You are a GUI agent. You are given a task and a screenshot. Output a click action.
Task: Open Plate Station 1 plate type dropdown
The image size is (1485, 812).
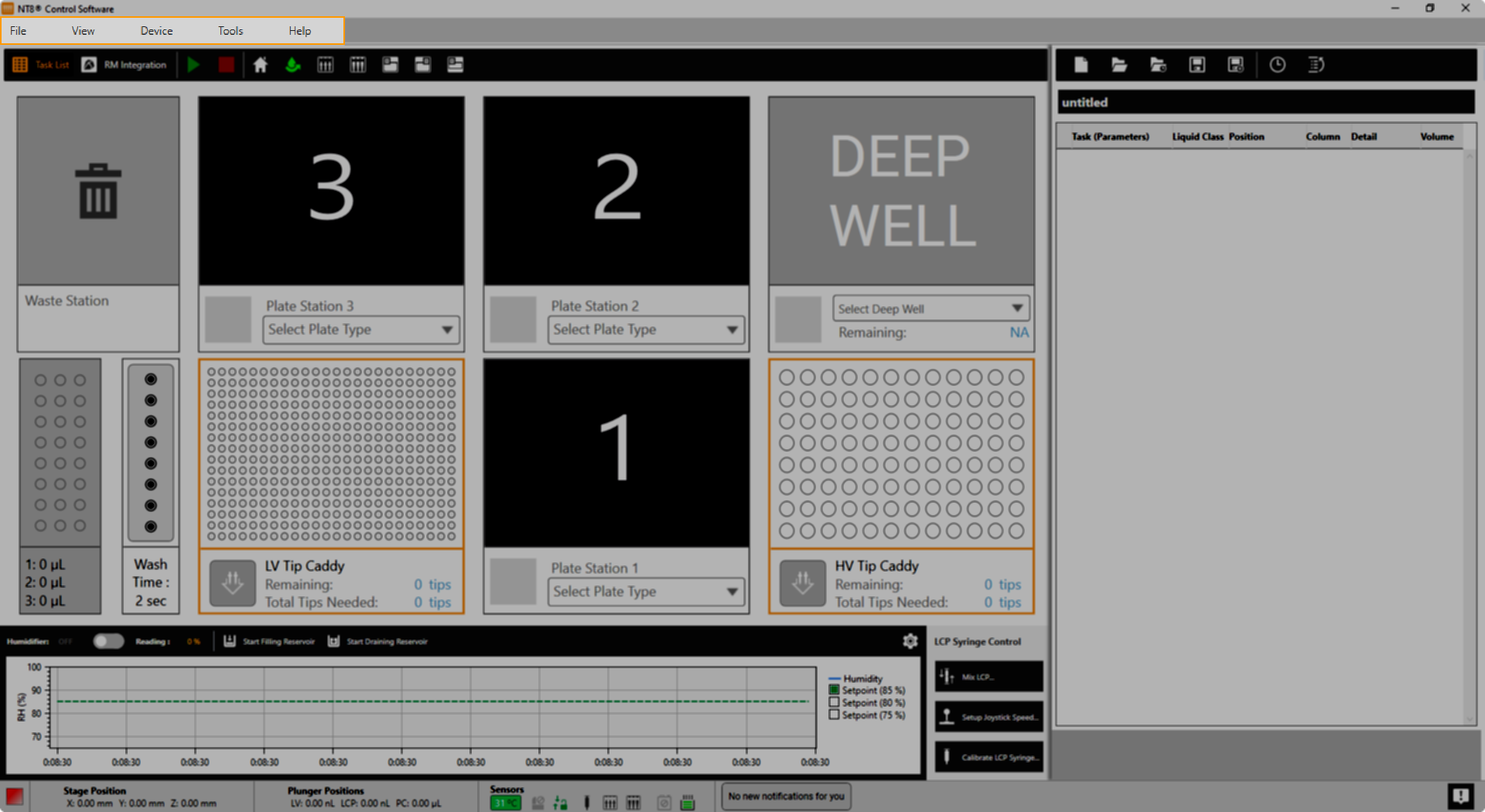[x=645, y=592]
